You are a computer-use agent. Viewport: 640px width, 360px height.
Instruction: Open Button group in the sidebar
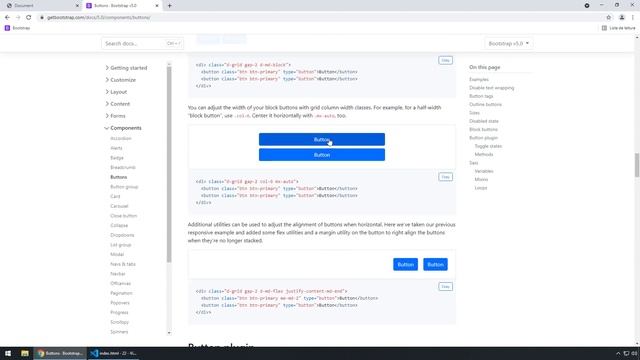[124, 187]
